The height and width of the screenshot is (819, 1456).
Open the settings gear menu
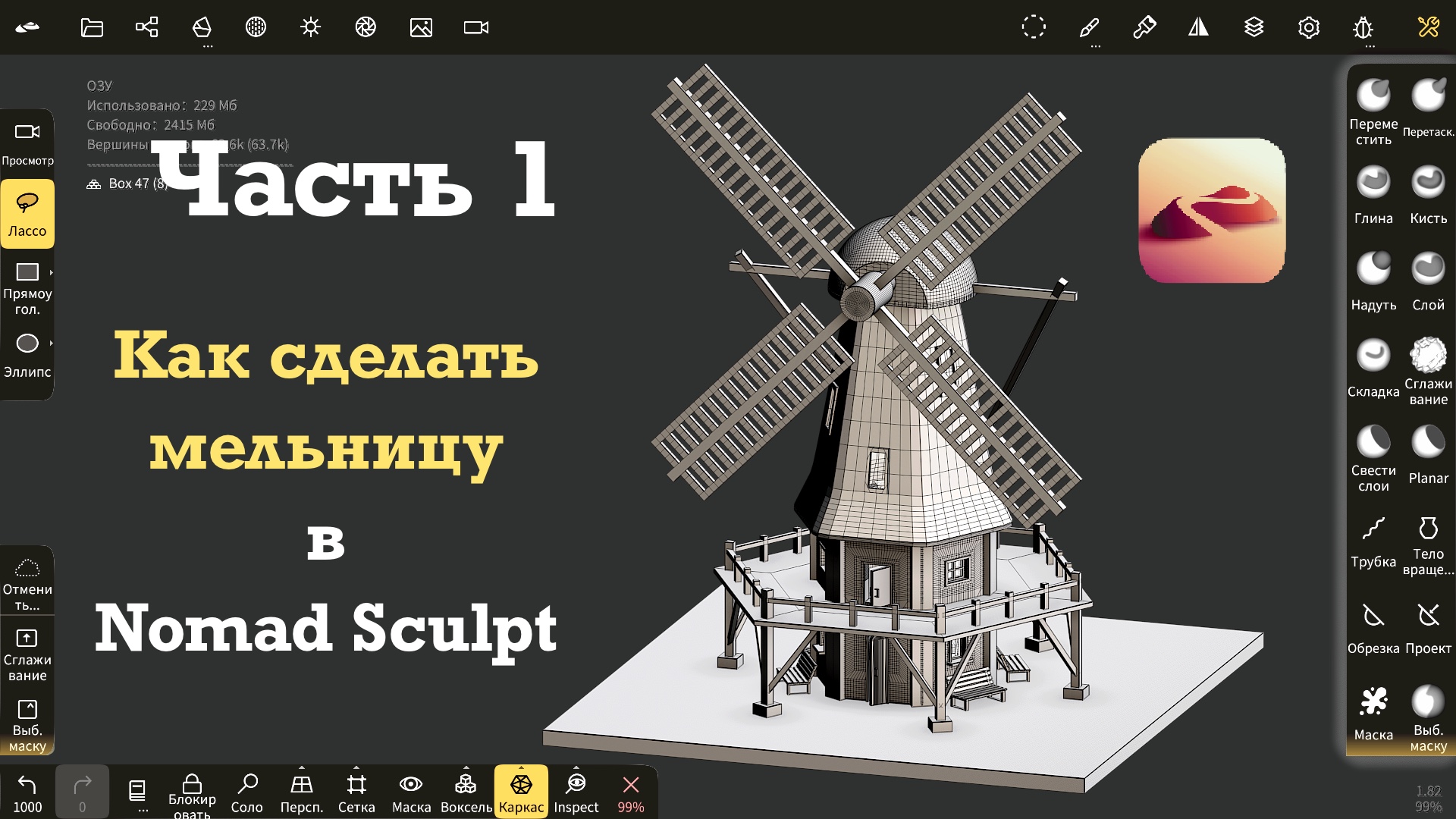[x=1308, y=28]
